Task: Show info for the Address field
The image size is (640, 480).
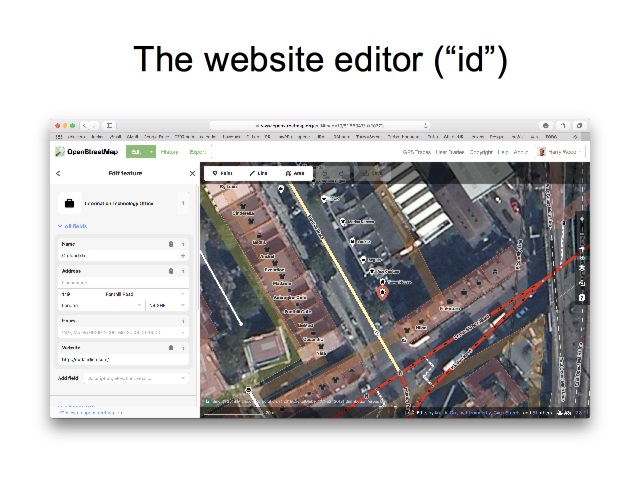Action: [183, 271]
